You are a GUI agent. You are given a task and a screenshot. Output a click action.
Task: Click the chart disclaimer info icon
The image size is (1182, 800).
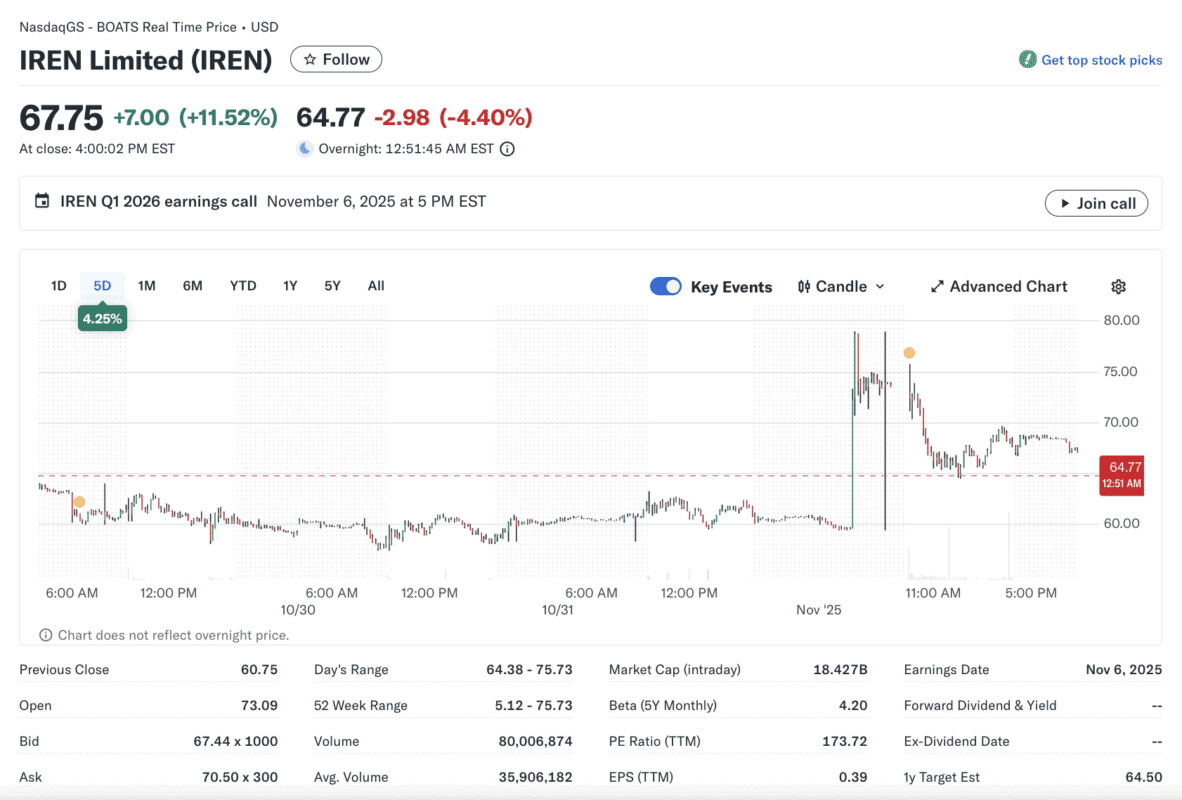coord(46,635)
